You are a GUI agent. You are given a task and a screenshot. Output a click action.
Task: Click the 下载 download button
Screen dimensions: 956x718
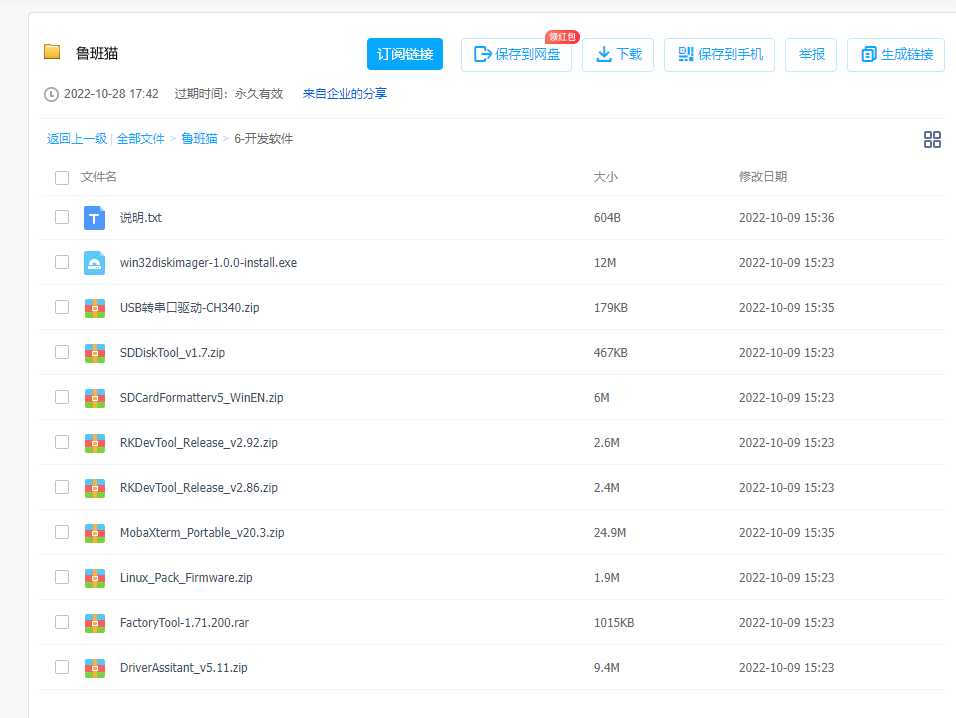(618, 55)
